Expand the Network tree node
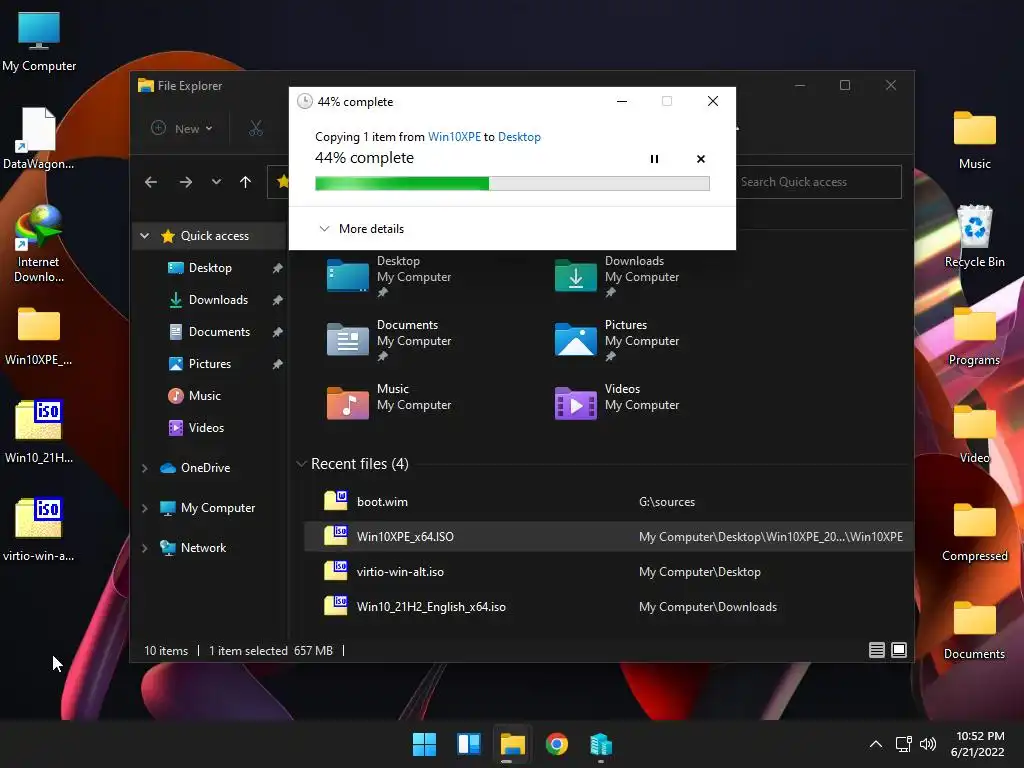This screenshot has height=768, width=1024. 144,547
